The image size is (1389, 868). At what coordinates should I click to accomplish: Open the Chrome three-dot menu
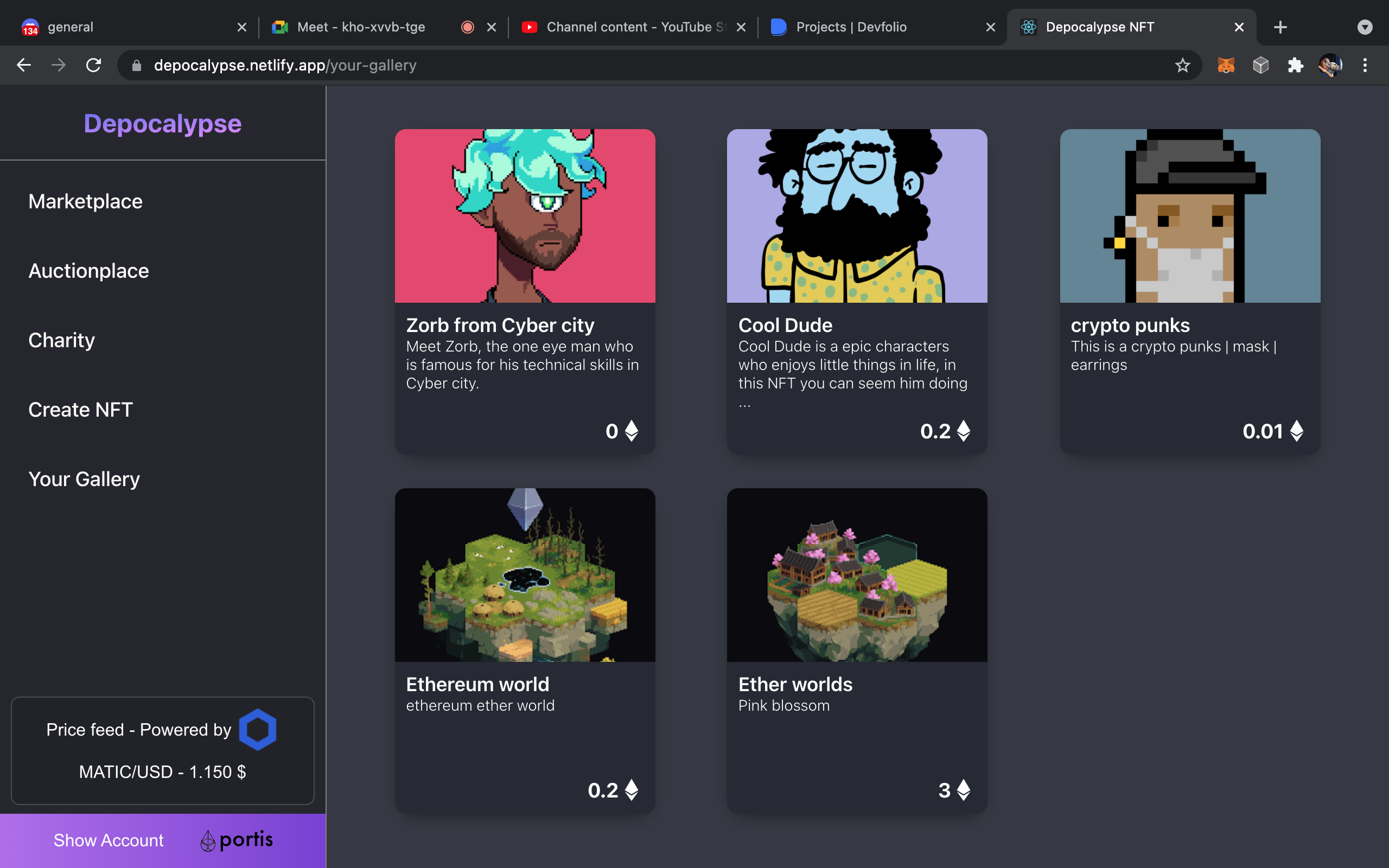(1365, 66)
